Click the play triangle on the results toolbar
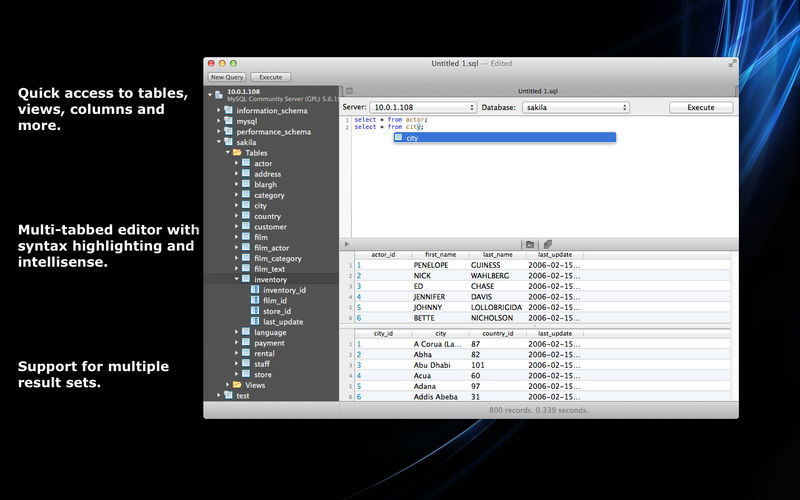The image size is (800, 500). 347,244
